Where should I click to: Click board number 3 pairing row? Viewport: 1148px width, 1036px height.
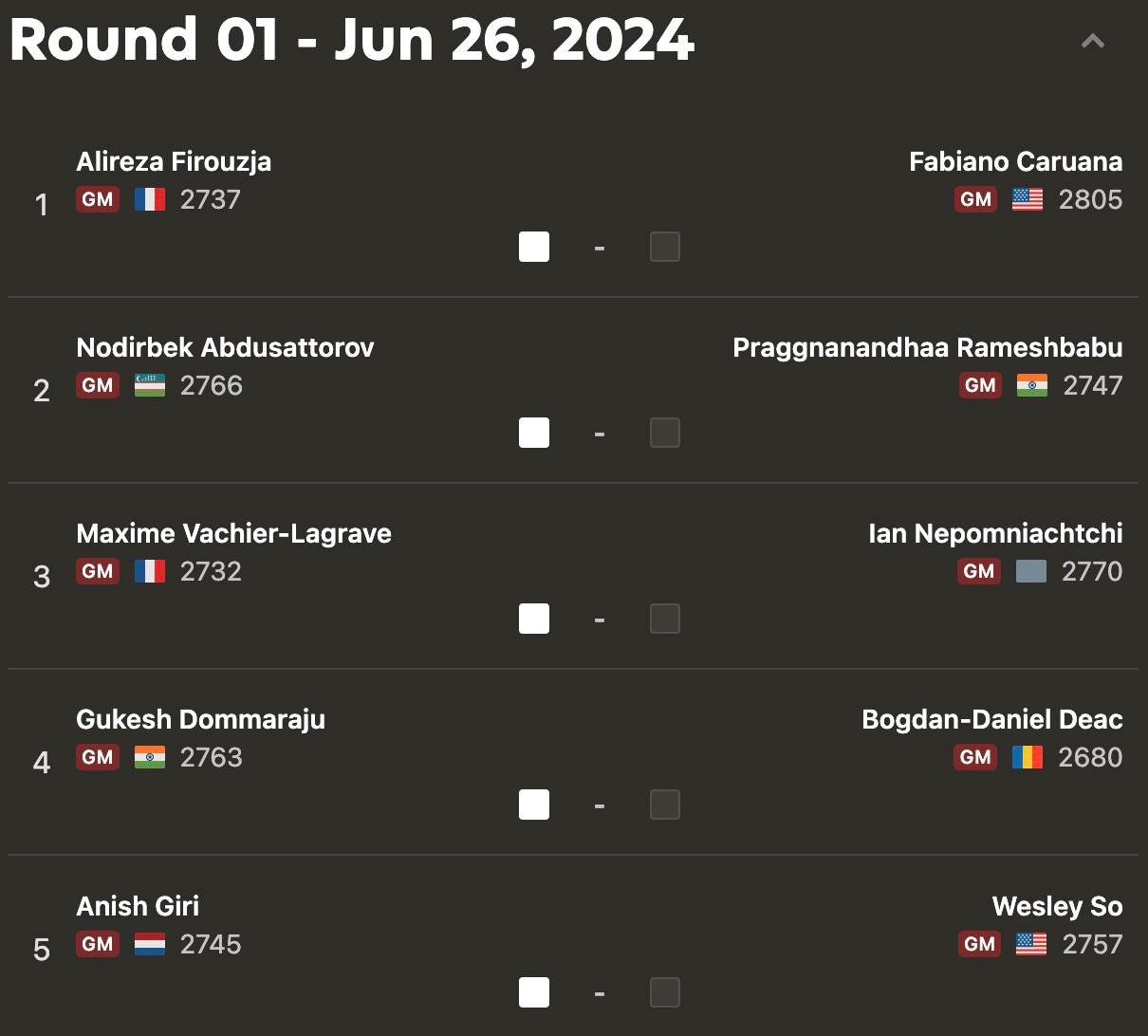click(x=573, y=576)
